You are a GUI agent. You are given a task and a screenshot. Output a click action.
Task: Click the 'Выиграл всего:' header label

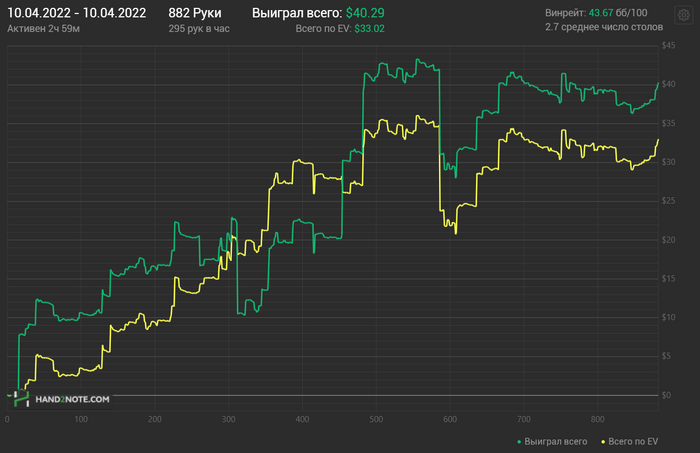pos(297,13)
